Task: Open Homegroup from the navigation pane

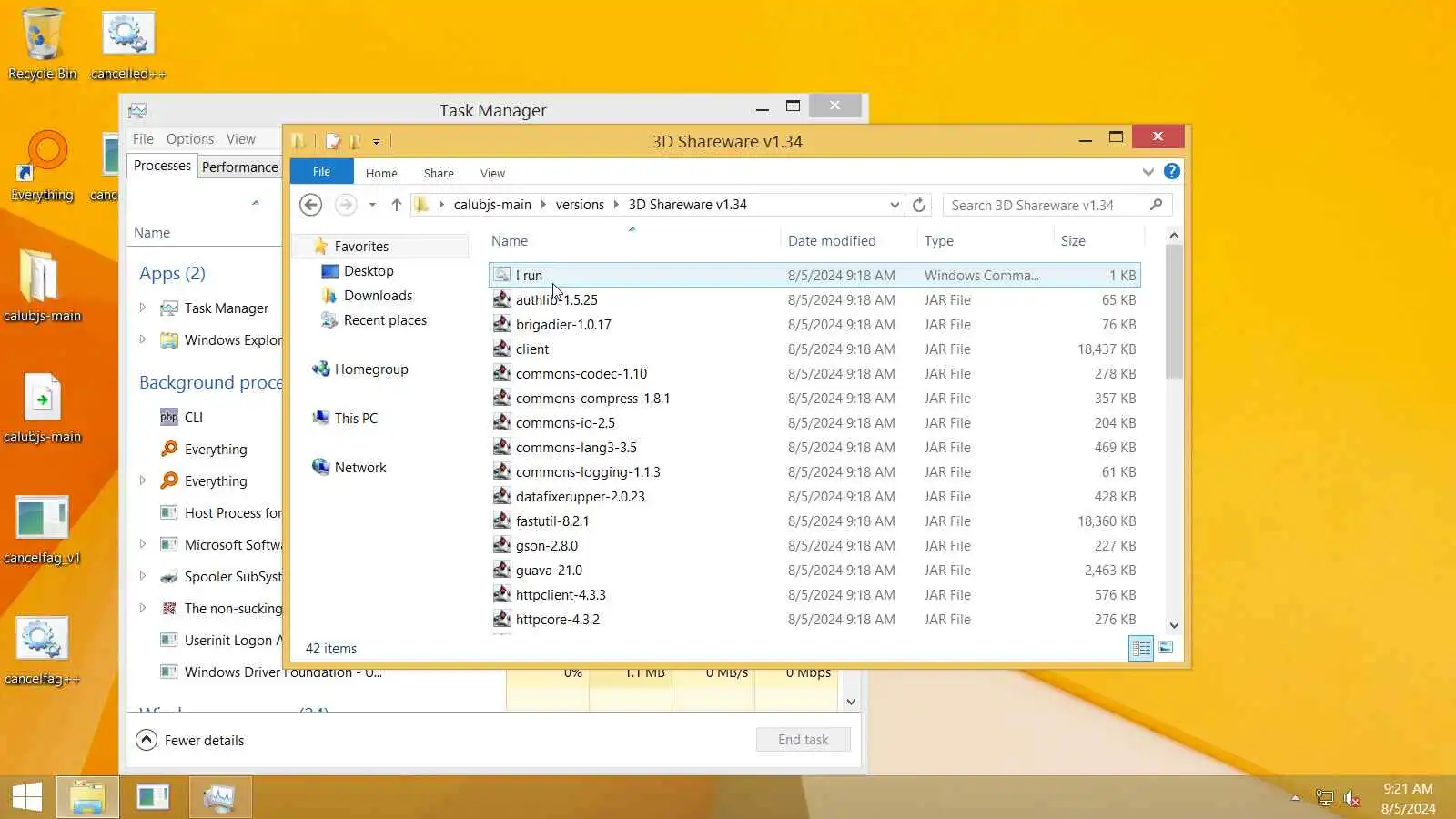Action: (371, 369)
